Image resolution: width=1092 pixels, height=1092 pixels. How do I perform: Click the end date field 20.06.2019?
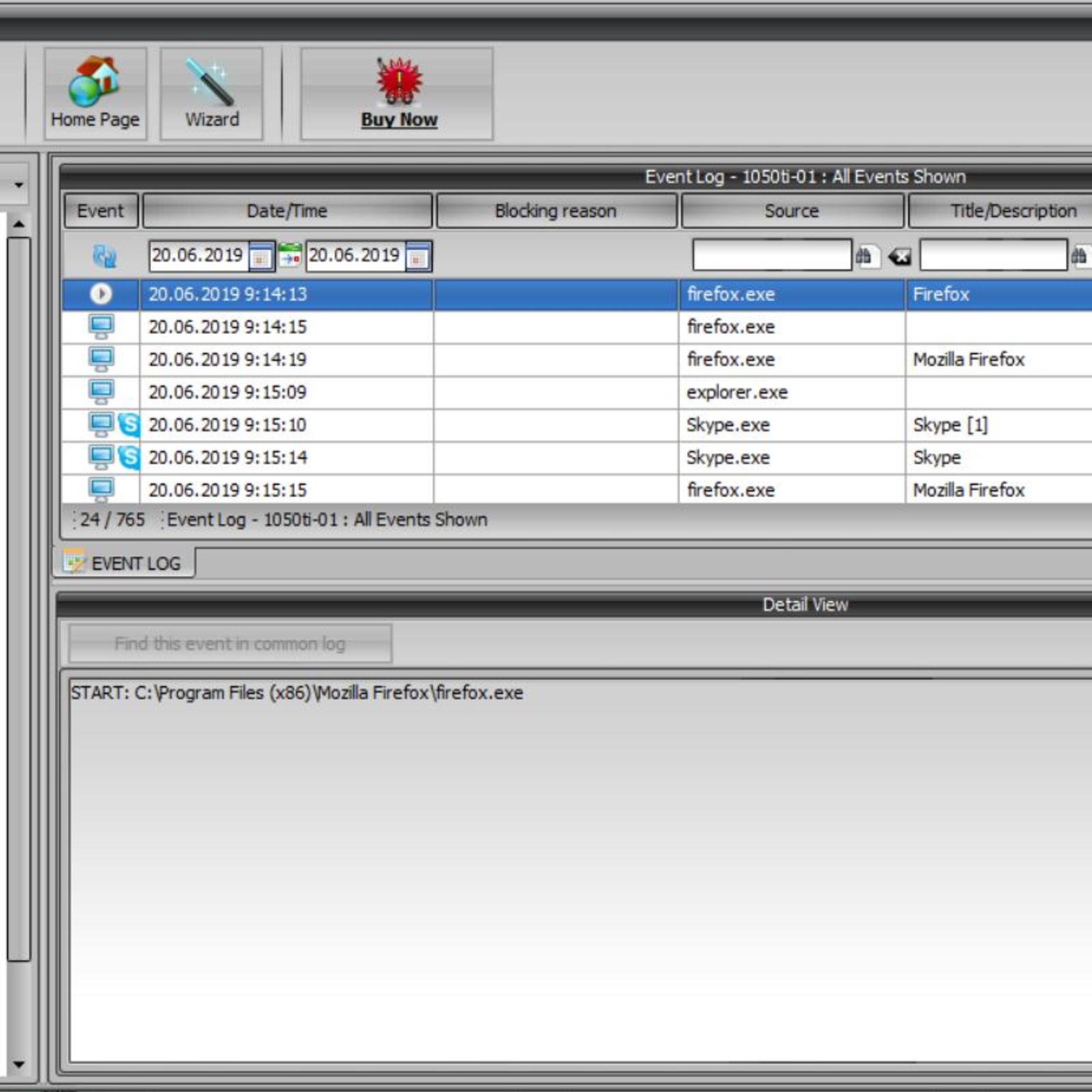[355, 256]
